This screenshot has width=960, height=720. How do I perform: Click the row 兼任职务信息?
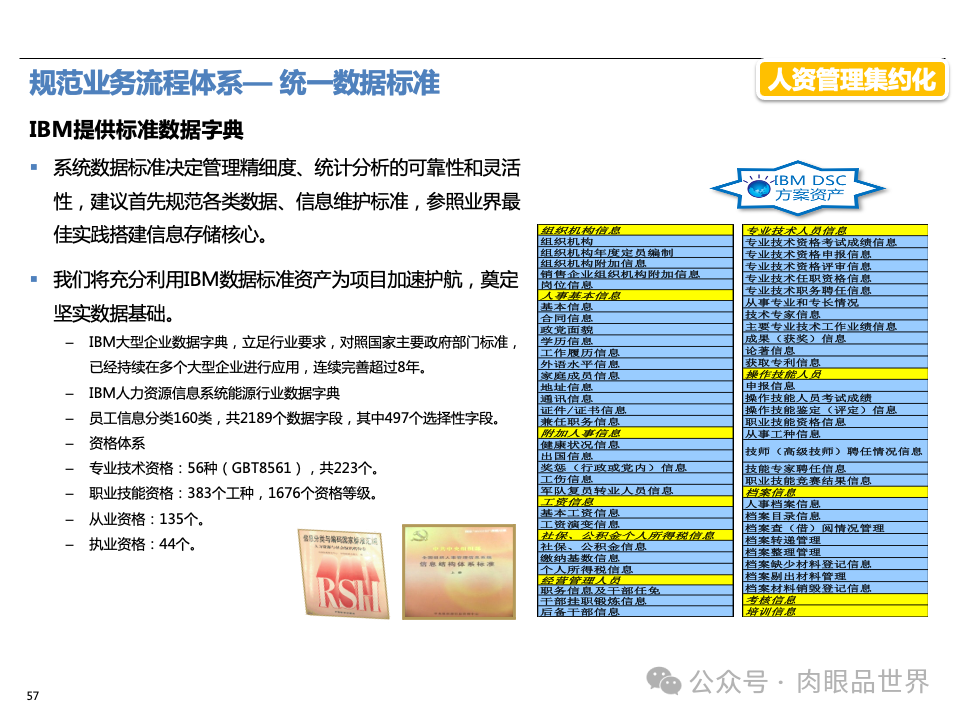click(635, 422)
